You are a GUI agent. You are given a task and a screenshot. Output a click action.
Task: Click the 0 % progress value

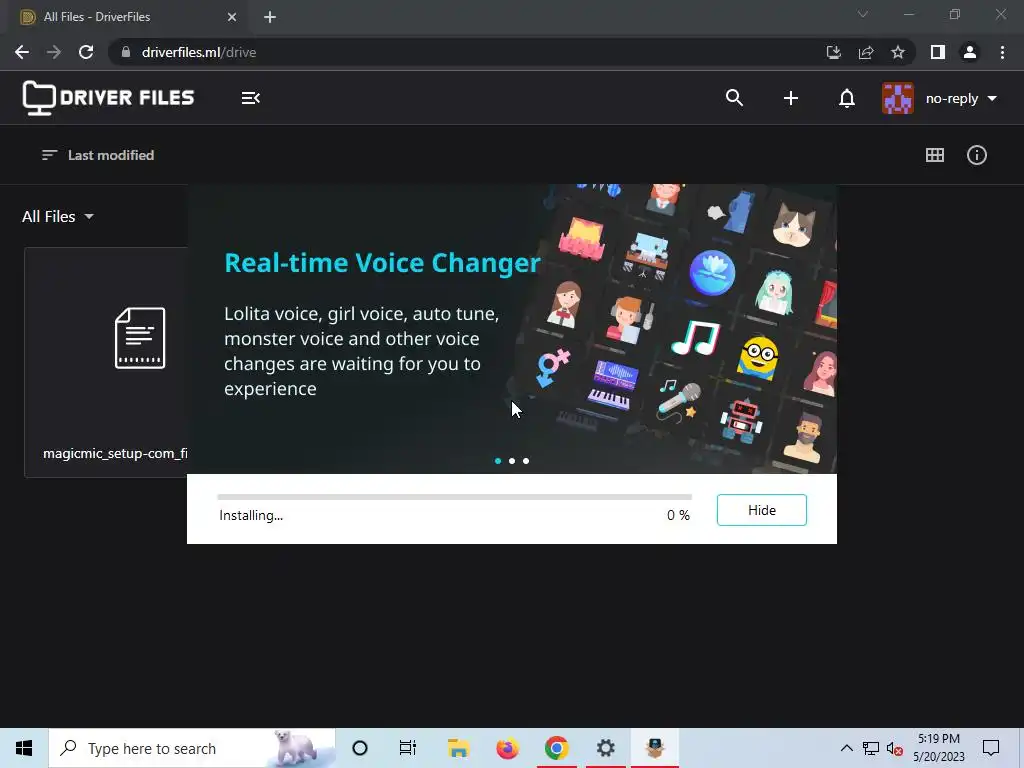click(678, 515)
